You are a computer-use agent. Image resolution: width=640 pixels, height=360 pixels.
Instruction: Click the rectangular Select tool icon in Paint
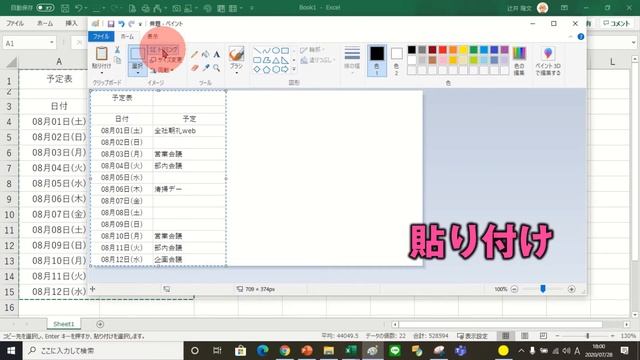point(138,54)
